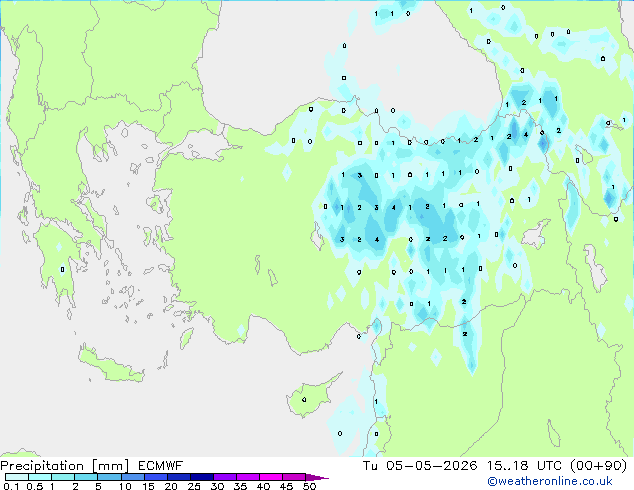Click the 0.5 to 1 mm legend swatch

click(x=40, y=477)
